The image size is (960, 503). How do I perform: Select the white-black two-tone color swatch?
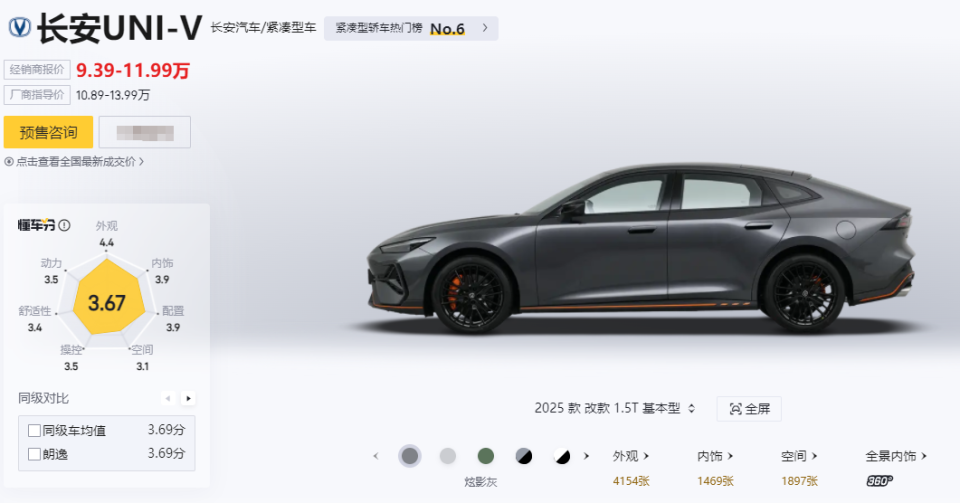point(561,456)
